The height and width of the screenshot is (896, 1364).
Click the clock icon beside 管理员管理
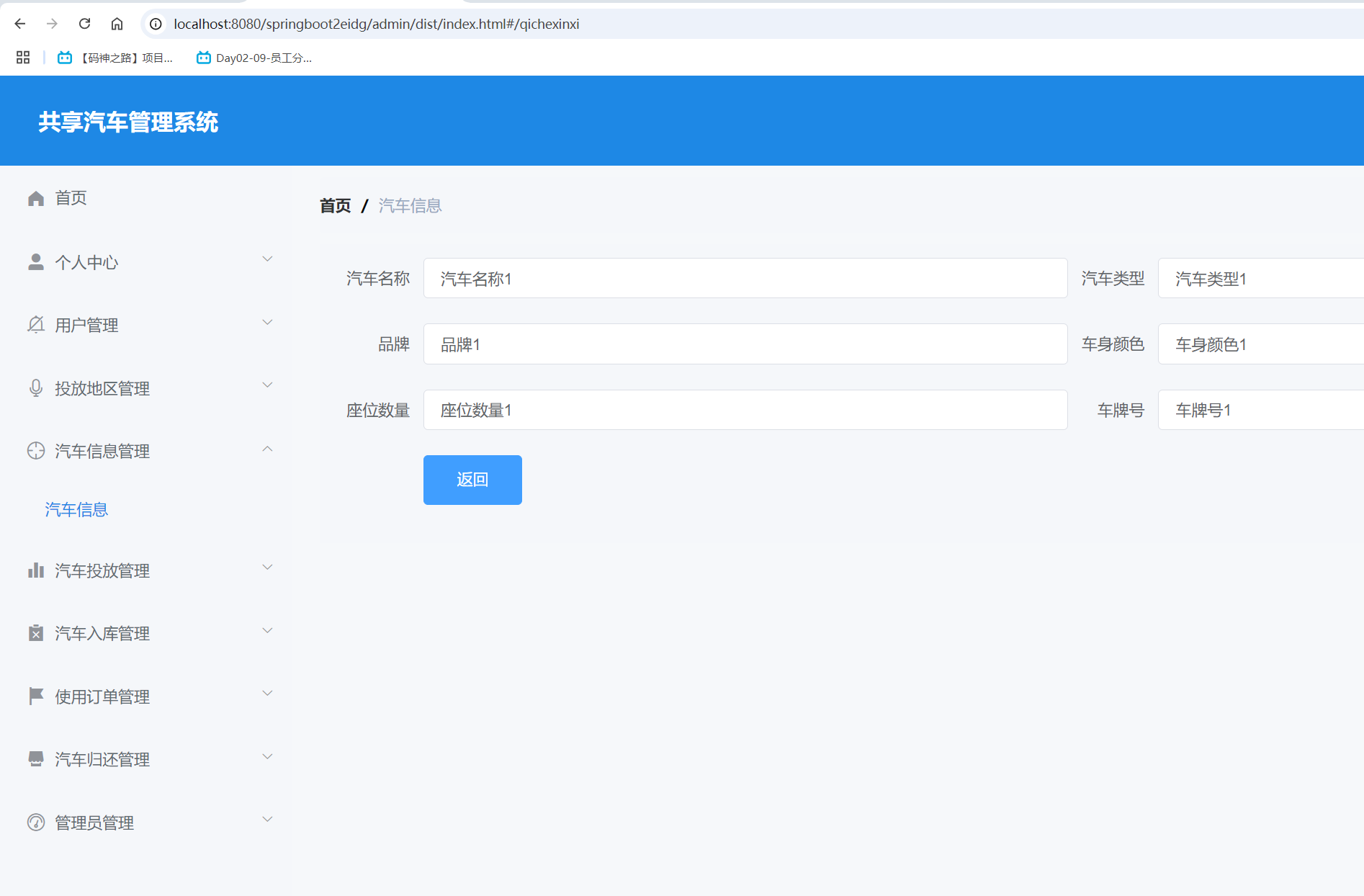click(x=35, y=822)
